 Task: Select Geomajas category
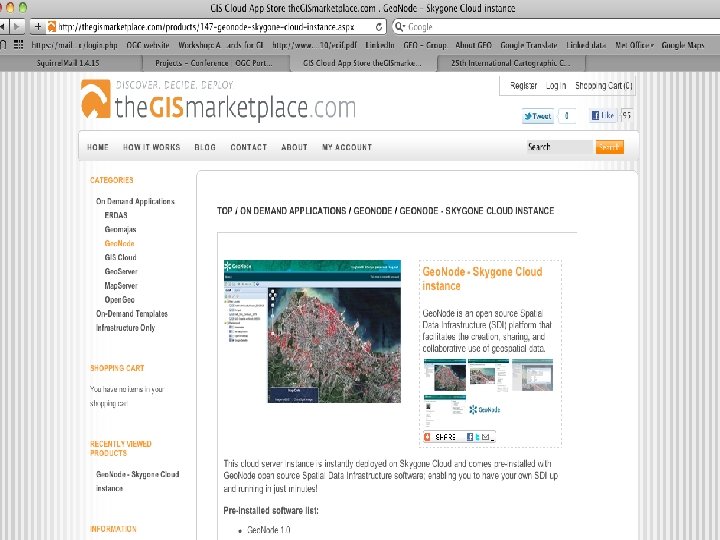[120, 229]
